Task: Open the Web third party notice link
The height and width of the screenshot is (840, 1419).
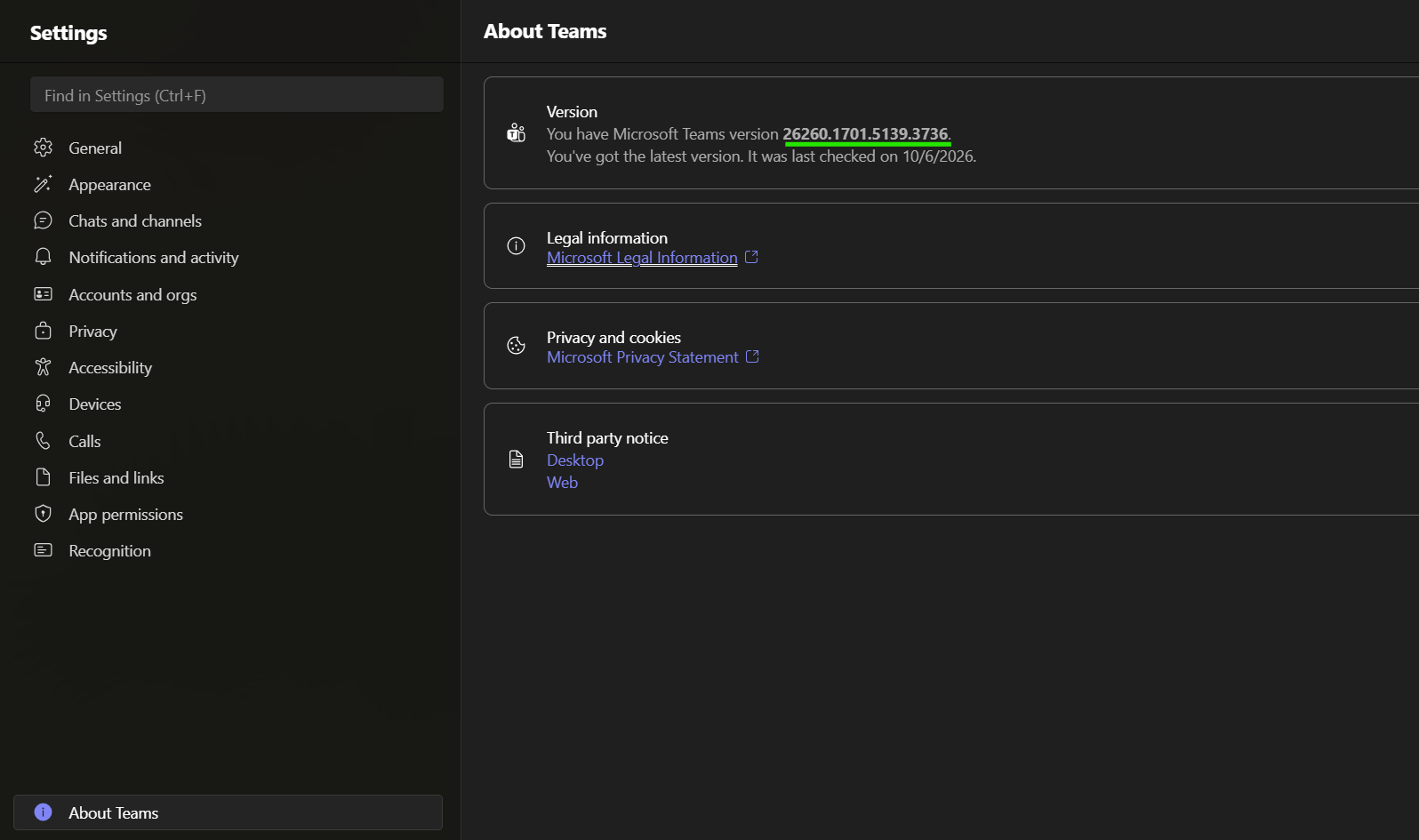Action: (563, 483)
